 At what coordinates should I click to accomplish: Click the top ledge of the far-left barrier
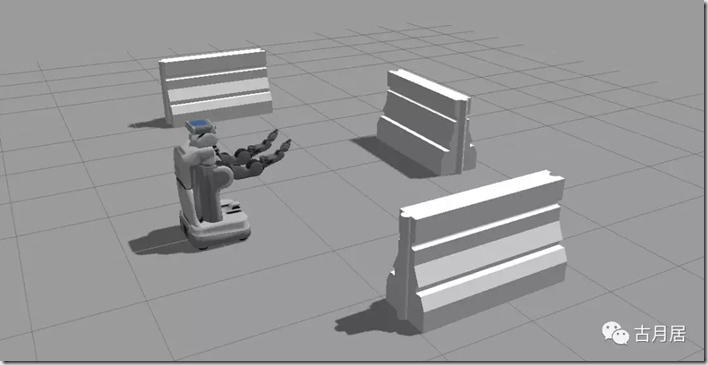[x=212, y=56]
